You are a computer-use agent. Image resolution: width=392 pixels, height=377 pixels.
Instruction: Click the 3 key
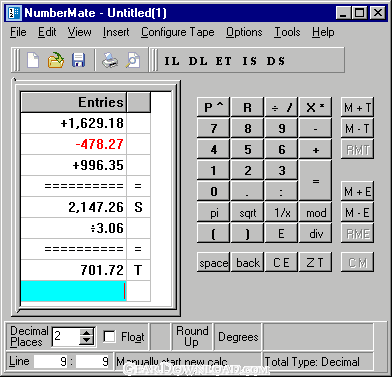pos(281,170)
